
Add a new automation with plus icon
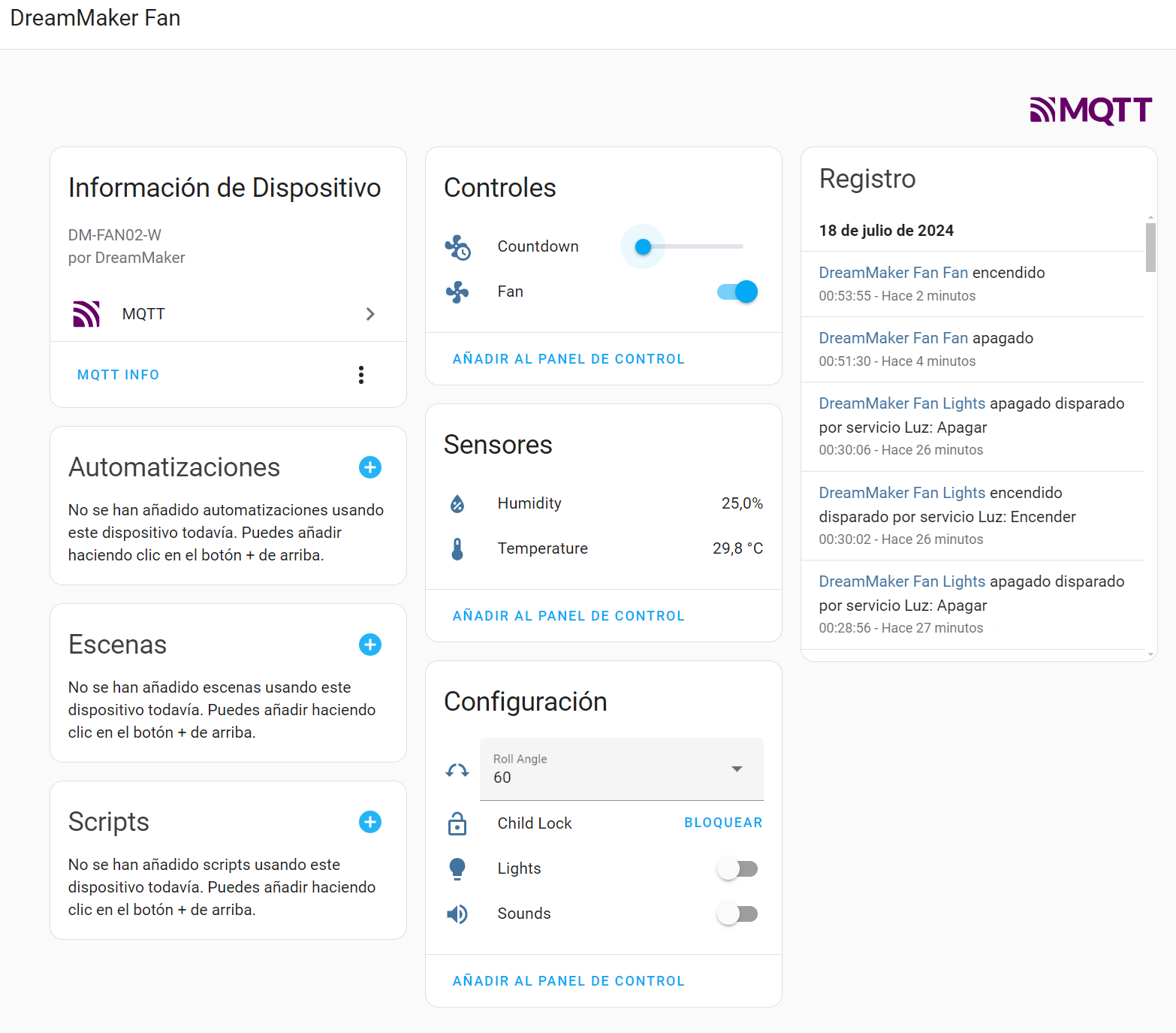tap(370, 467)
